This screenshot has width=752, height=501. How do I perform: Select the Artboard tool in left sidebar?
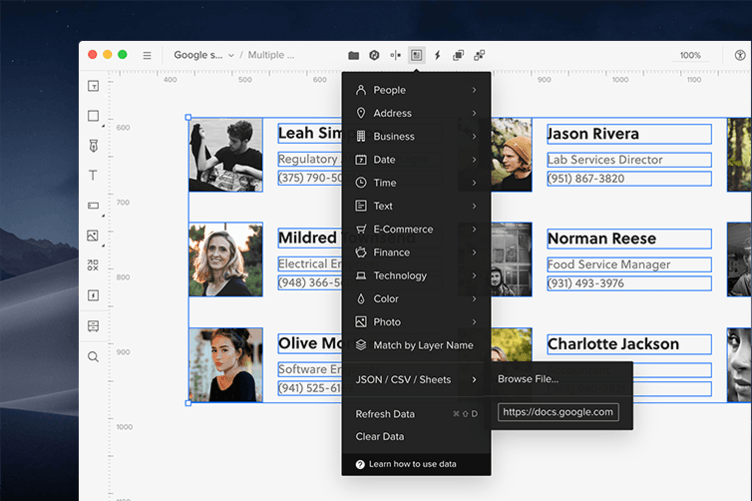click(94, 86)
